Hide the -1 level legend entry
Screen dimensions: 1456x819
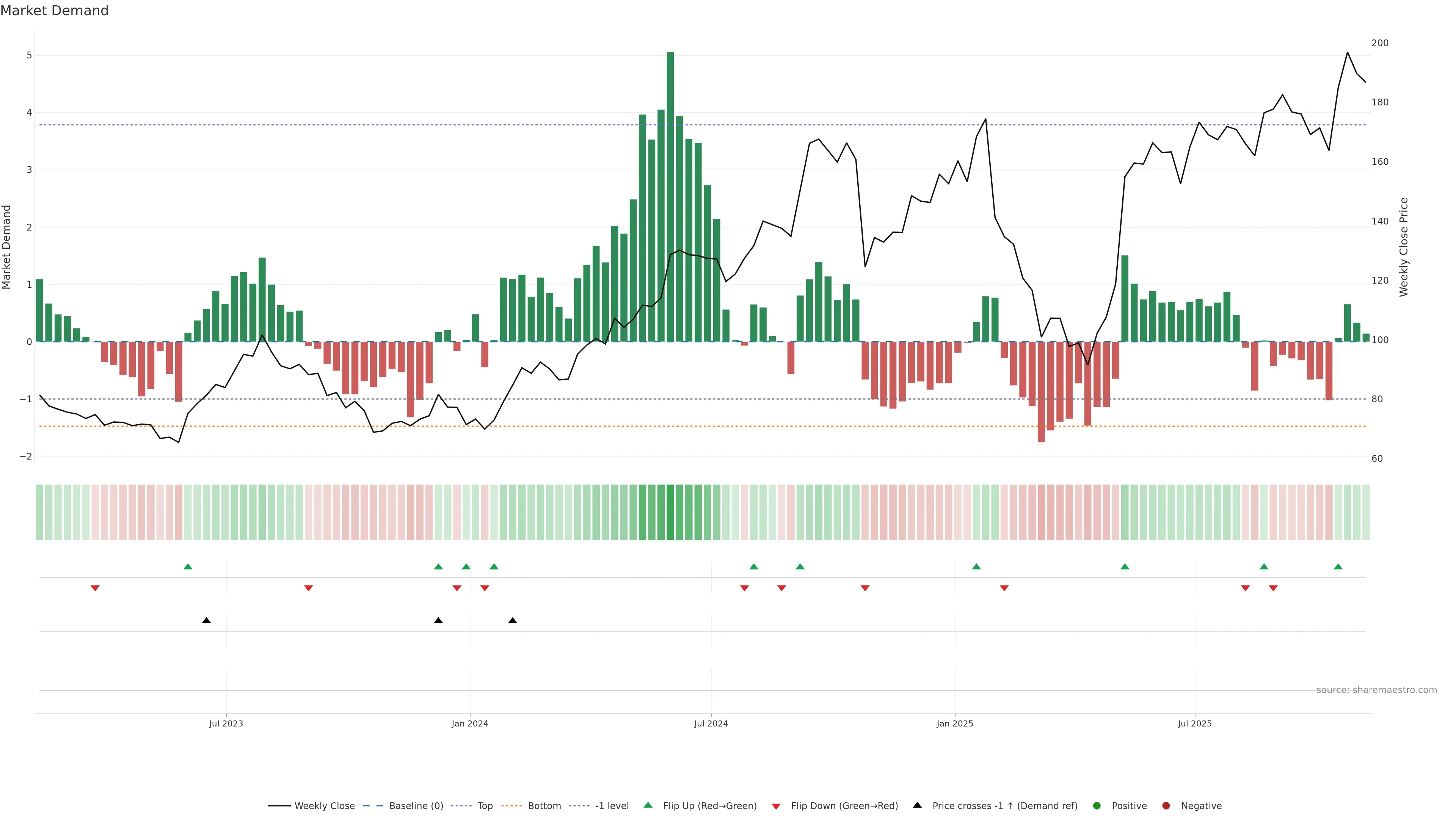[612, 805]
